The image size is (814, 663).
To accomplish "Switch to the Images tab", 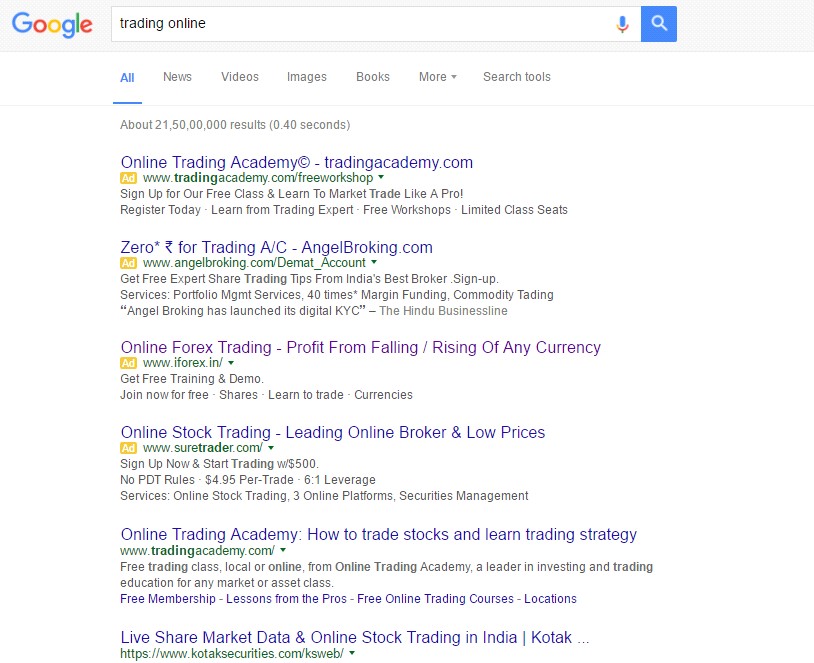I will (x=307, y=77).
